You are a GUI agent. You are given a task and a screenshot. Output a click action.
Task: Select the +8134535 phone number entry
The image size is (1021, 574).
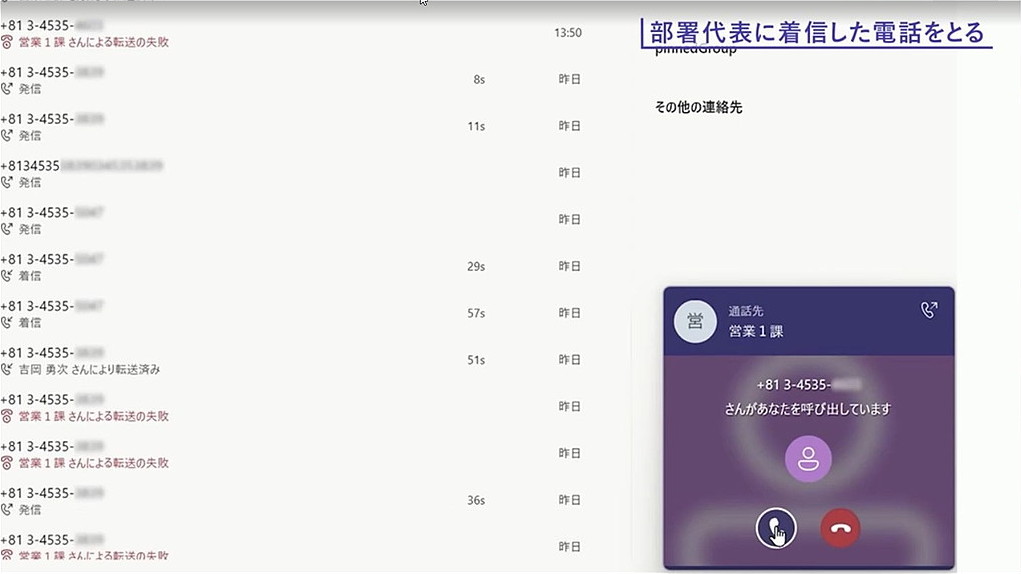(81, 166)
